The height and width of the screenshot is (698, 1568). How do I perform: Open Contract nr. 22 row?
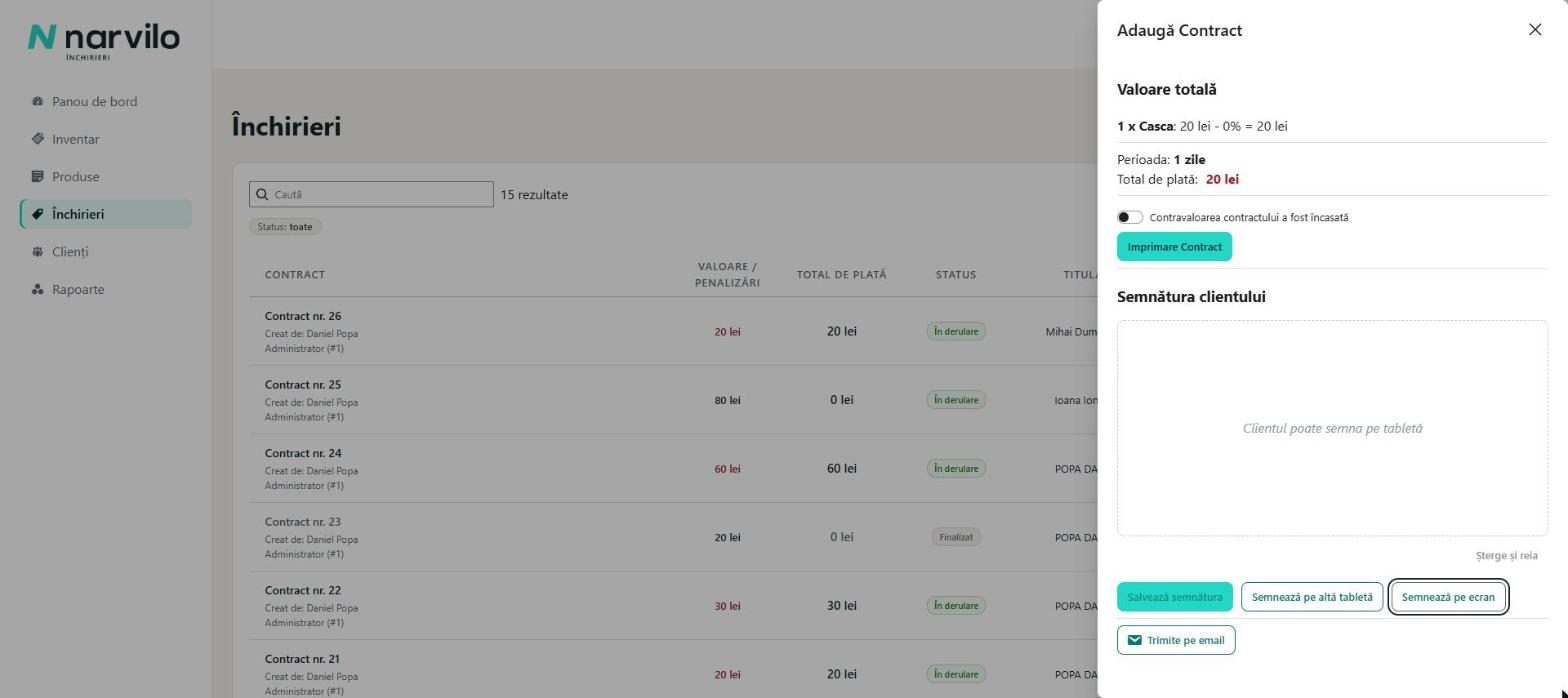click(673, 606)
